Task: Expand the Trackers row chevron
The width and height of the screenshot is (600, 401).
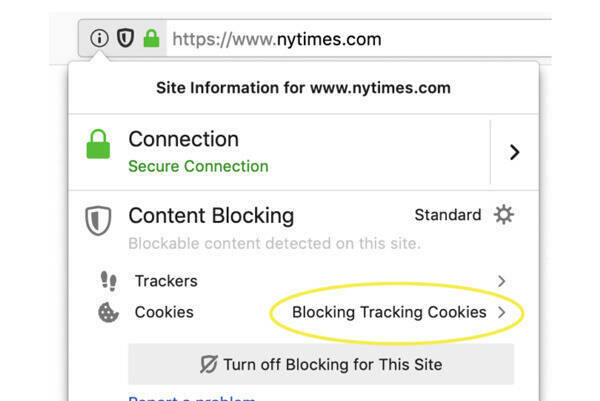Action: tap(502, 282)
